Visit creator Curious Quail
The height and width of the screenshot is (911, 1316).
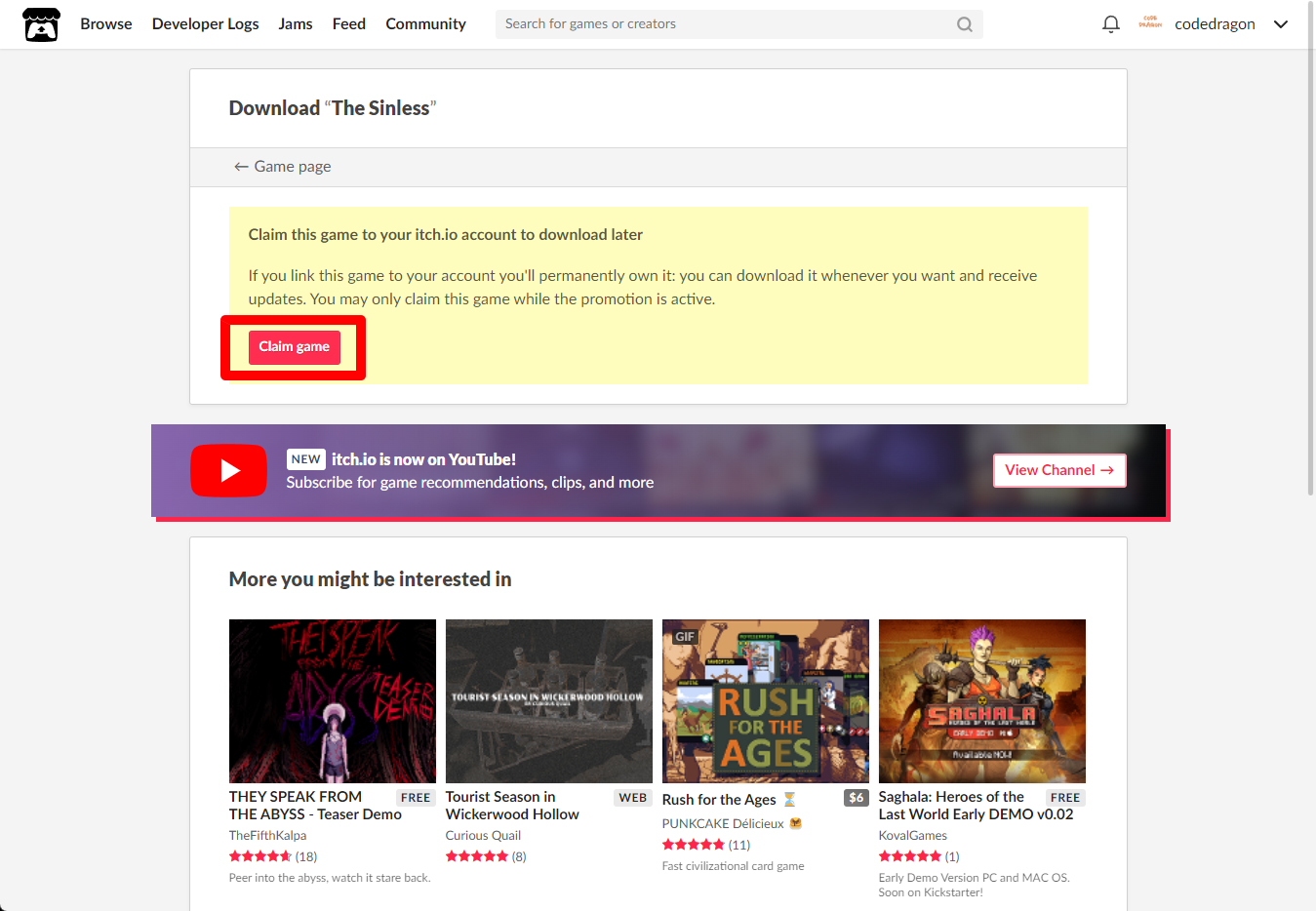[x=483, y=836]
